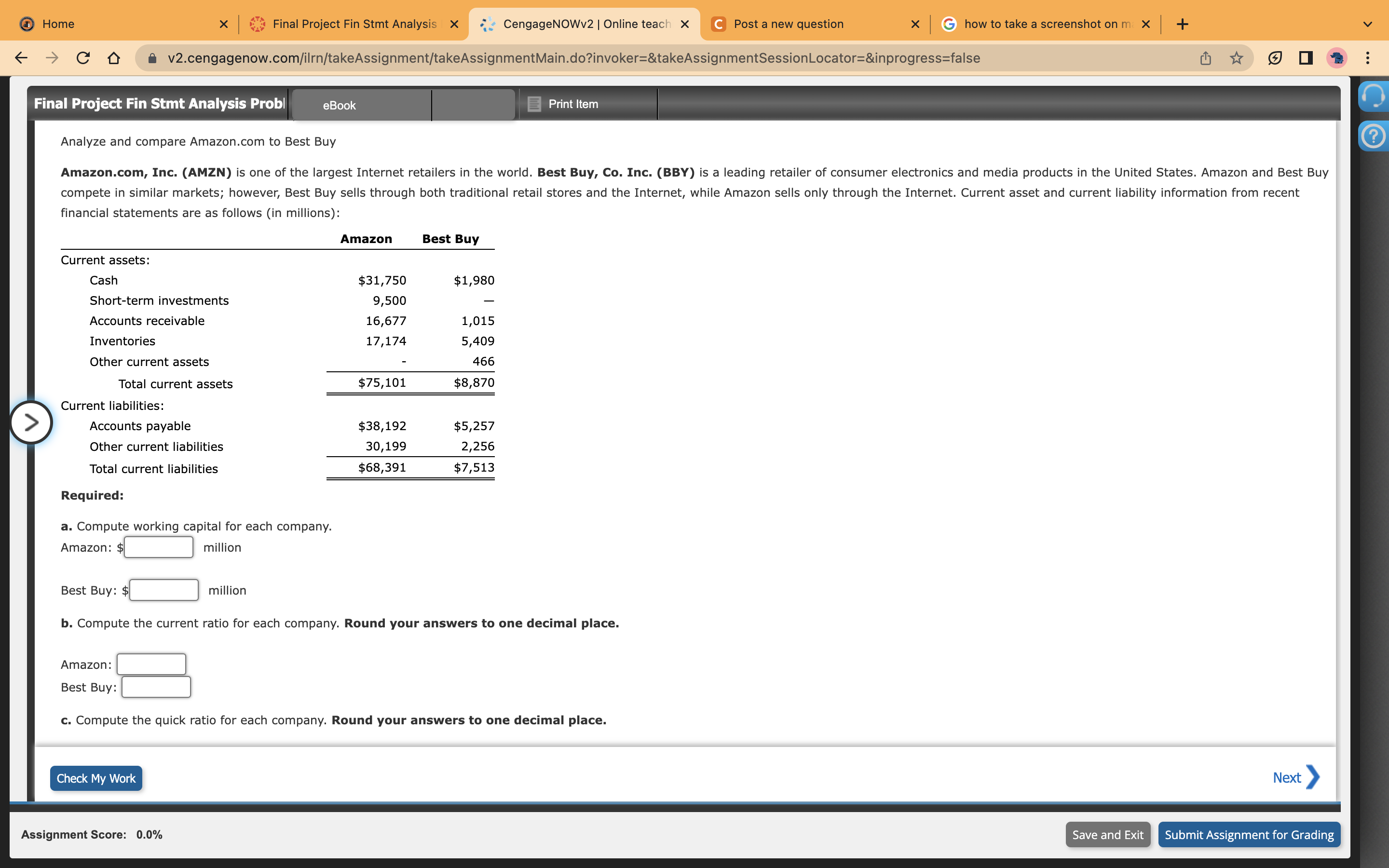Click the Short-term investments row label
This screenshot has width=1389, height=868.
[x=159, y=301]
